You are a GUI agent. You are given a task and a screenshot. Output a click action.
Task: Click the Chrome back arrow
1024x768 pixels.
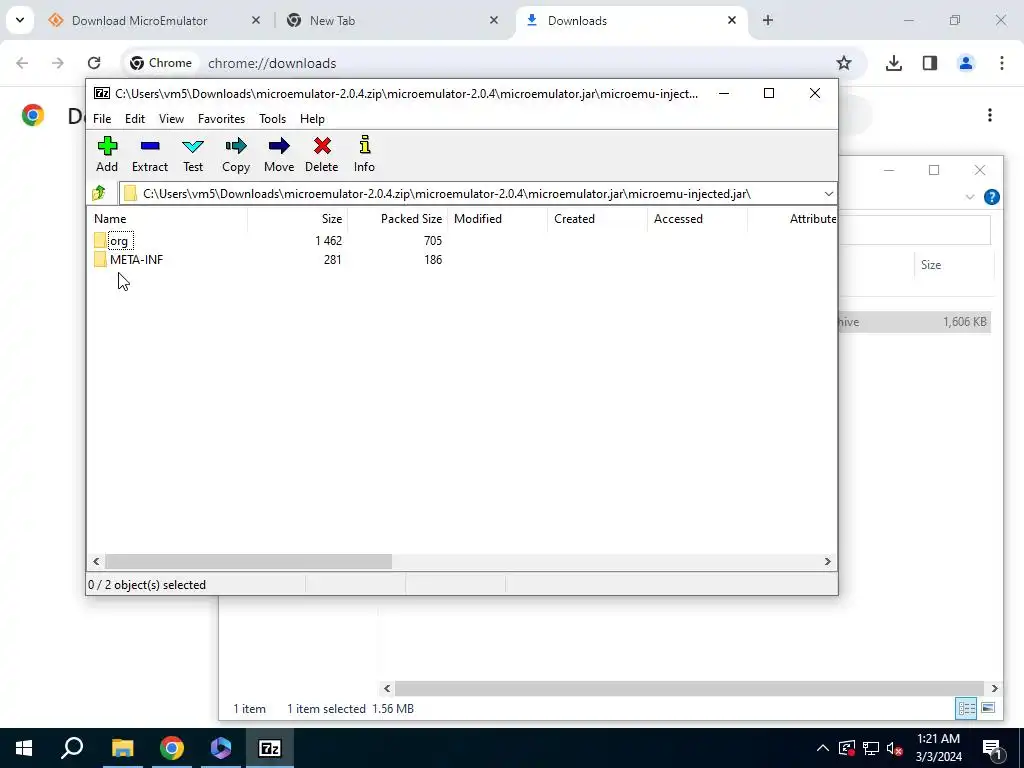22,63
